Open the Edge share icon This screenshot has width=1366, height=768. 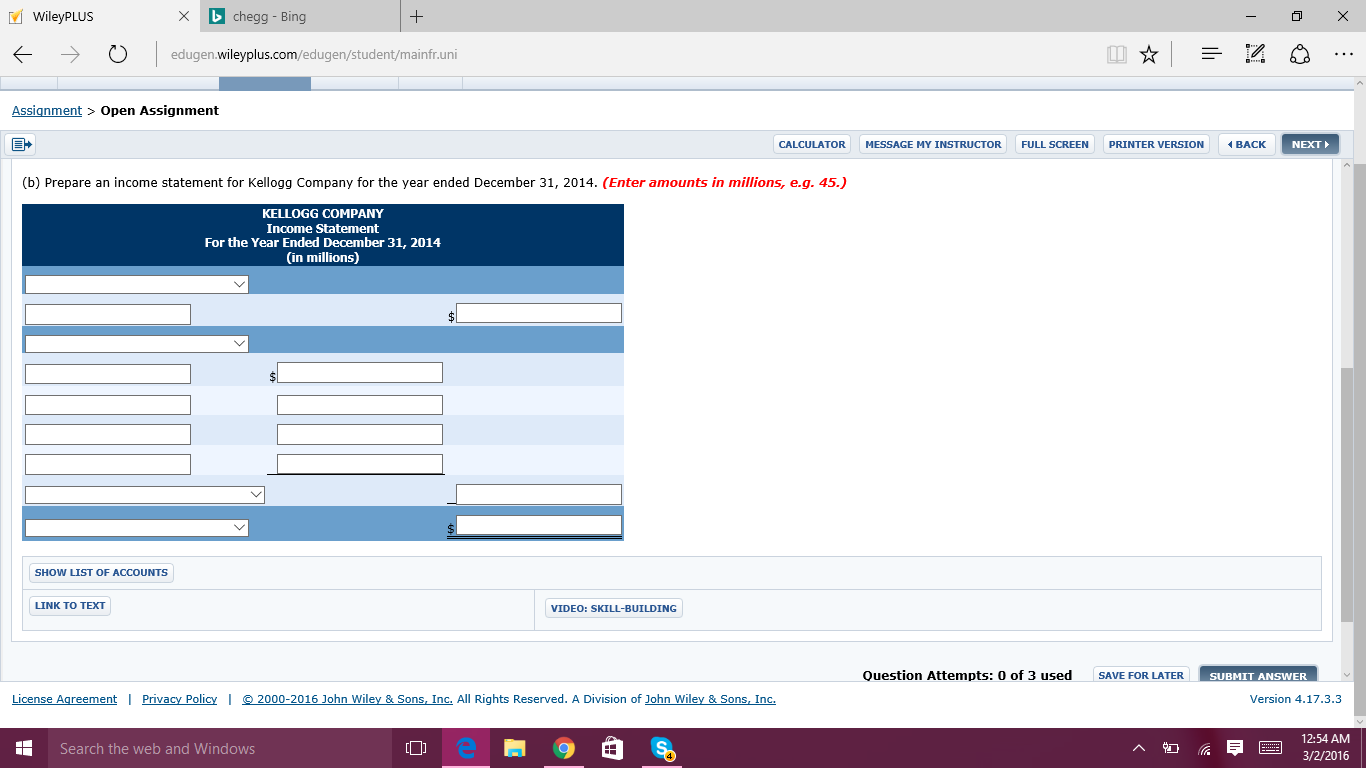point(1300,55)
